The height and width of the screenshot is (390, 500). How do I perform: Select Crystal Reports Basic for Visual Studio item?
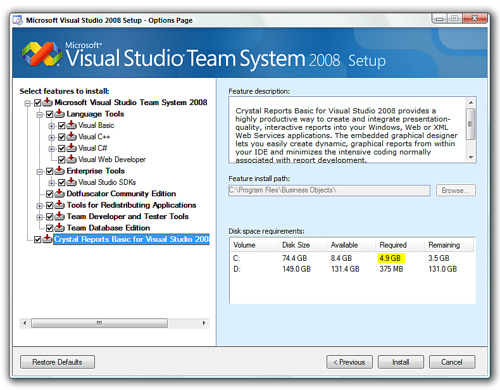tap(132, 239)
